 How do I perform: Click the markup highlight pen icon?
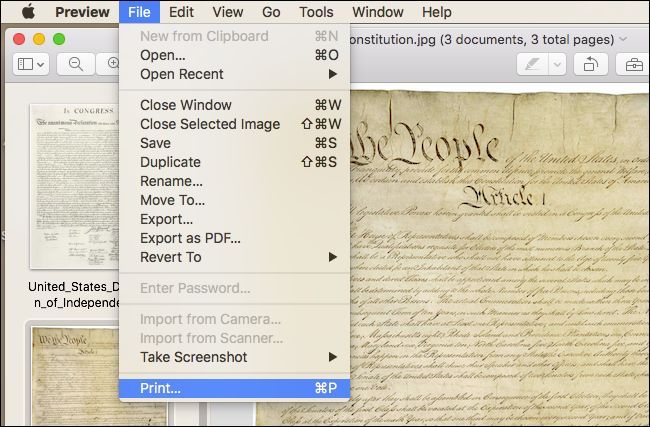(533, 64)
